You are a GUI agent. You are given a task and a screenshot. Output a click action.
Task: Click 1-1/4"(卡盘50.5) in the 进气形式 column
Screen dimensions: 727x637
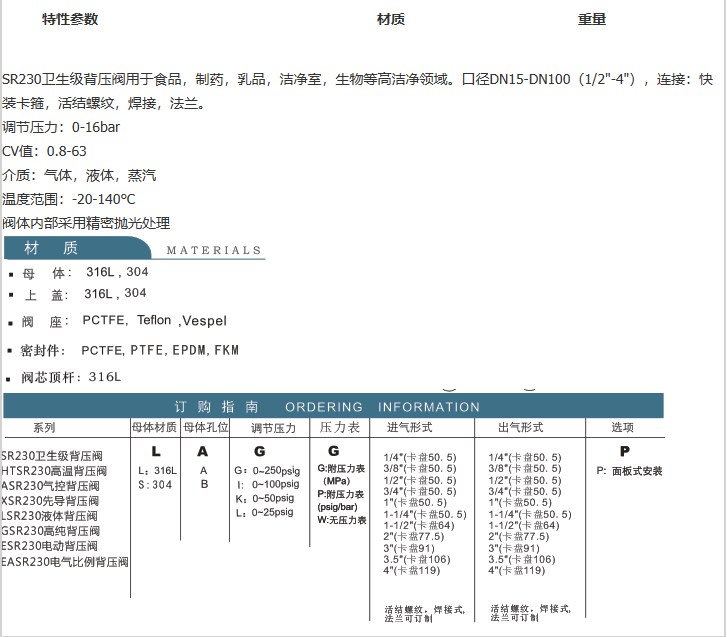click(x=425, y=514)
